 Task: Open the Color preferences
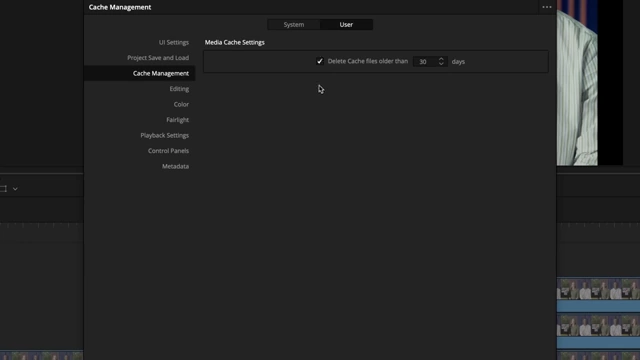[x=181, y=104]
